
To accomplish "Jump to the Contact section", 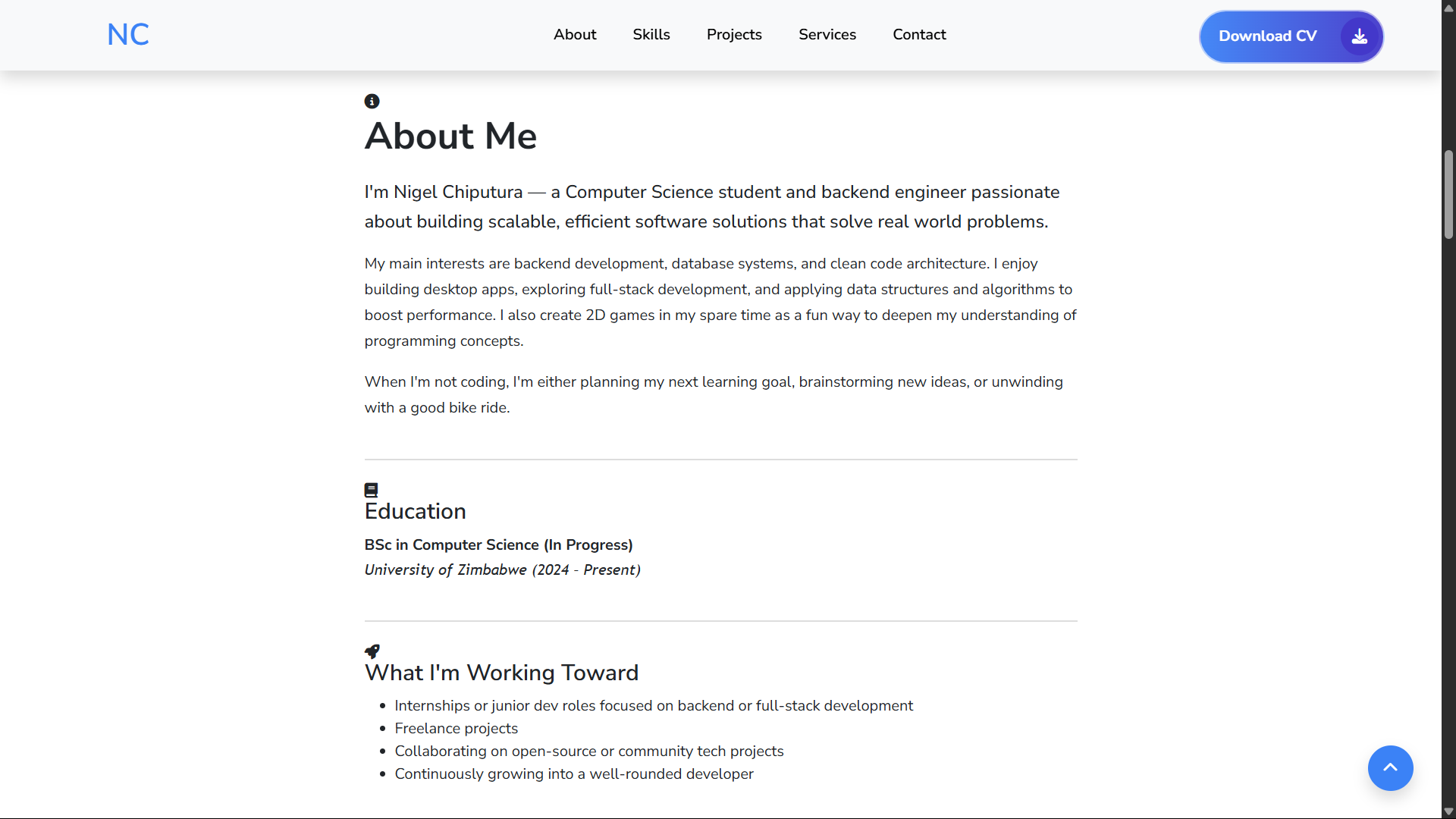I will coord(919,35).
